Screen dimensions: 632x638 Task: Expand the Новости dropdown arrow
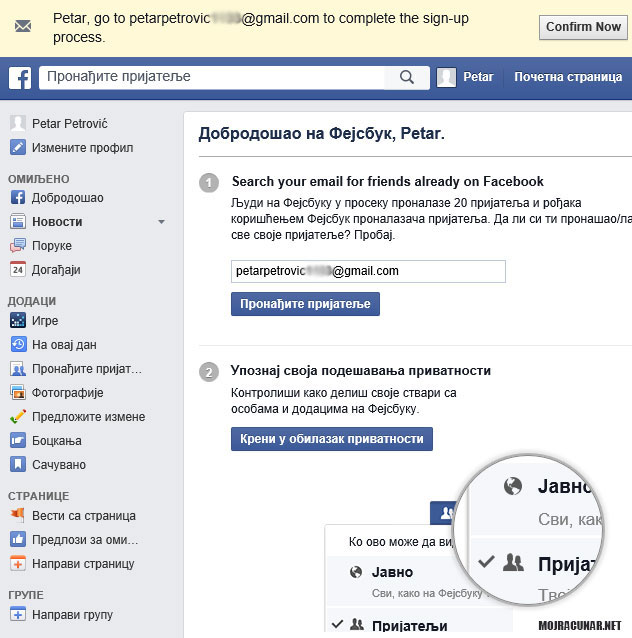point(162,222)
